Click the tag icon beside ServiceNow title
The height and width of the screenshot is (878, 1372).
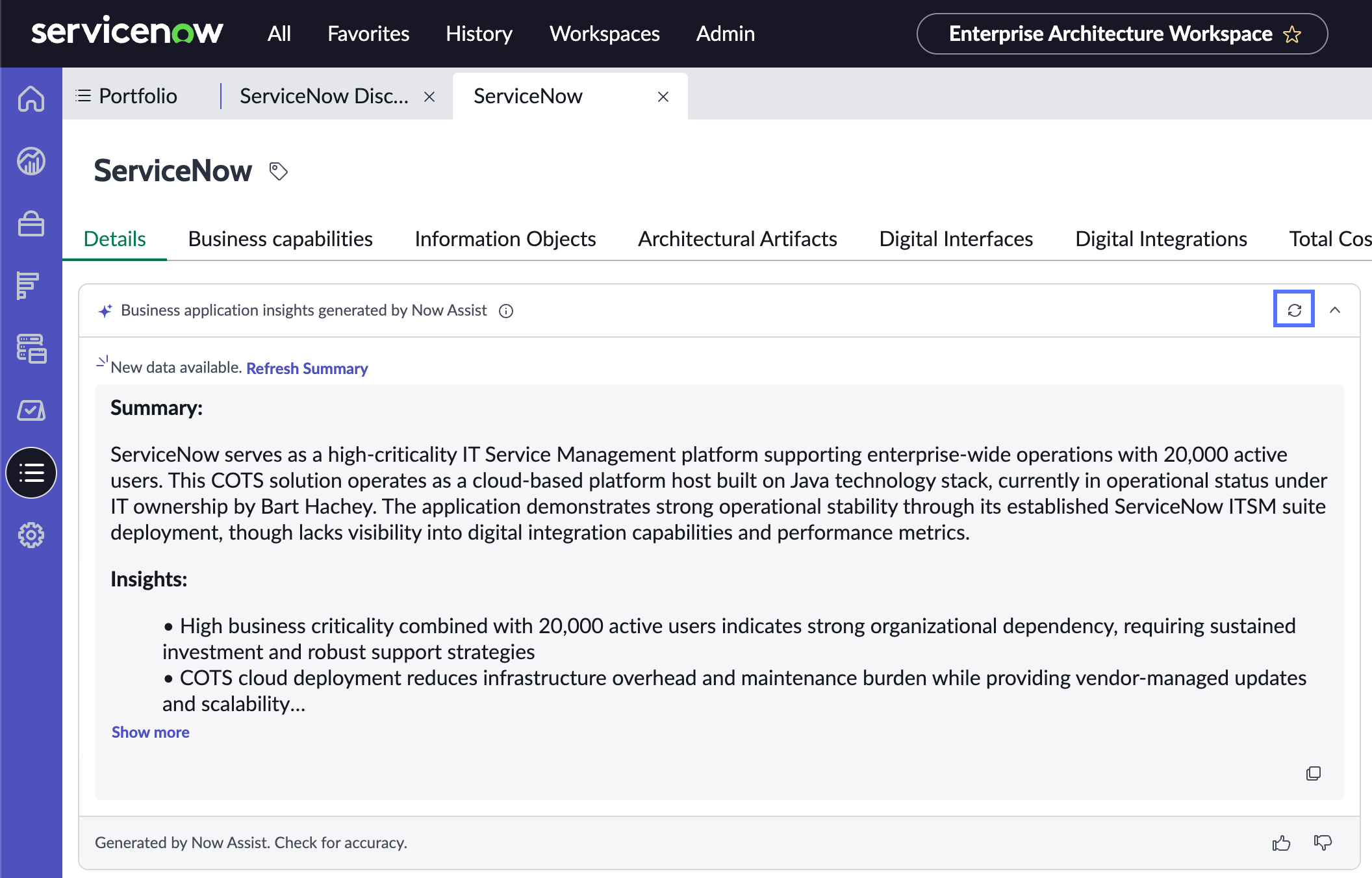tap(279, 171)
